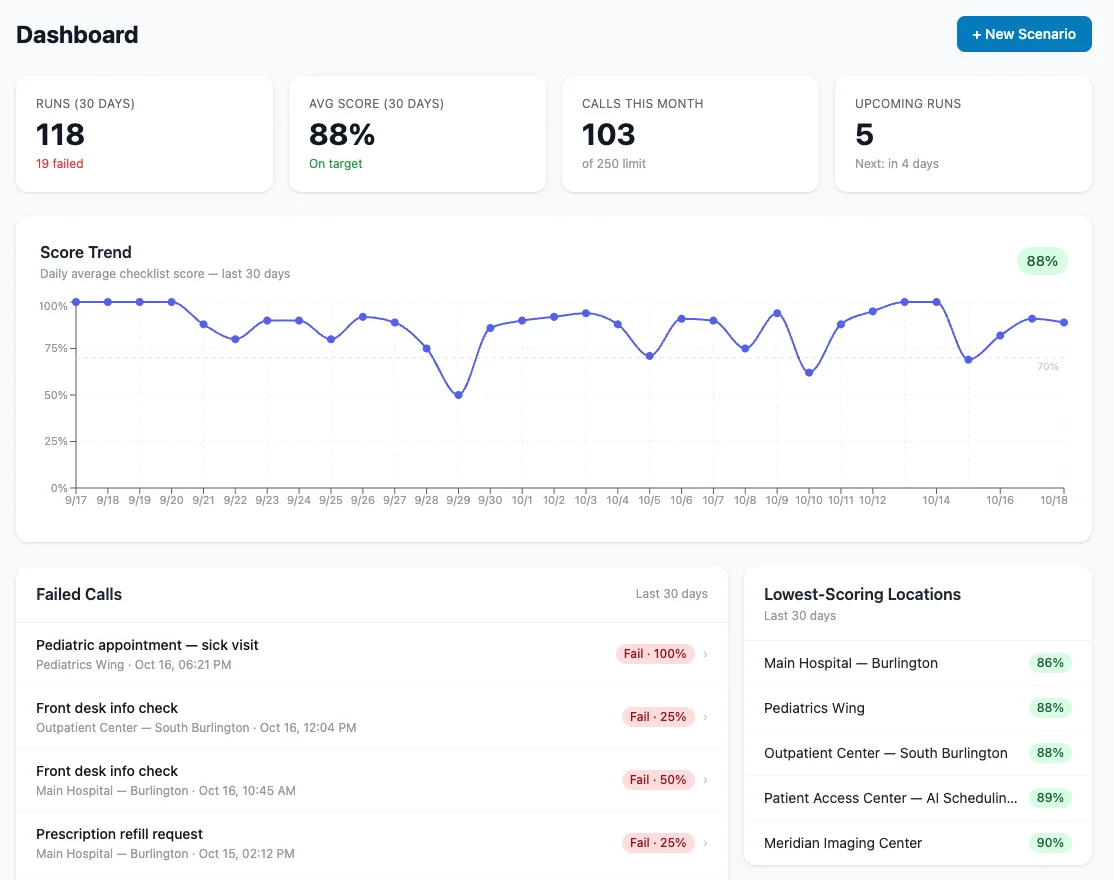Click the Next: in 4 days text
This screenshot has height=880, width=1114.
[x=897, y=164]
